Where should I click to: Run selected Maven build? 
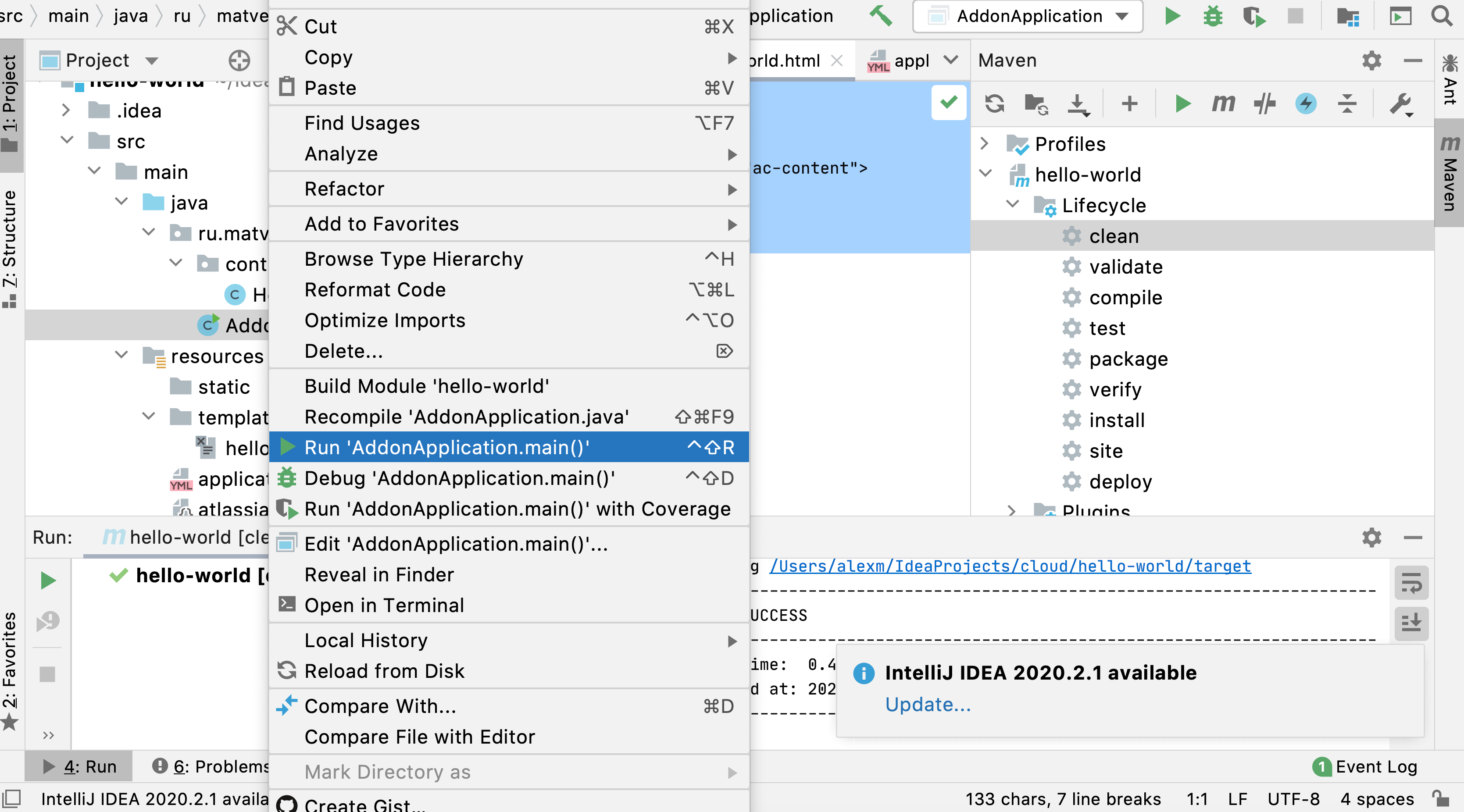[x=1183, y=104]
